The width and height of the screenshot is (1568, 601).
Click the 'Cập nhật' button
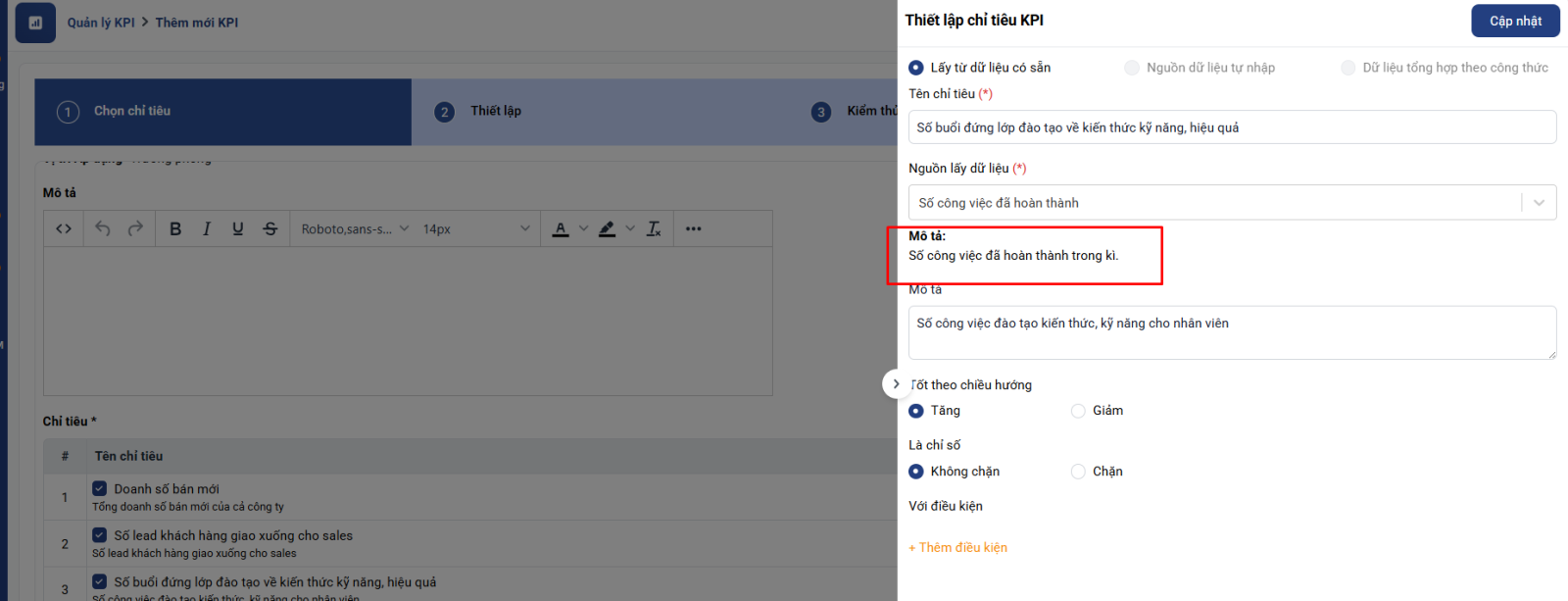point(1515,21)
